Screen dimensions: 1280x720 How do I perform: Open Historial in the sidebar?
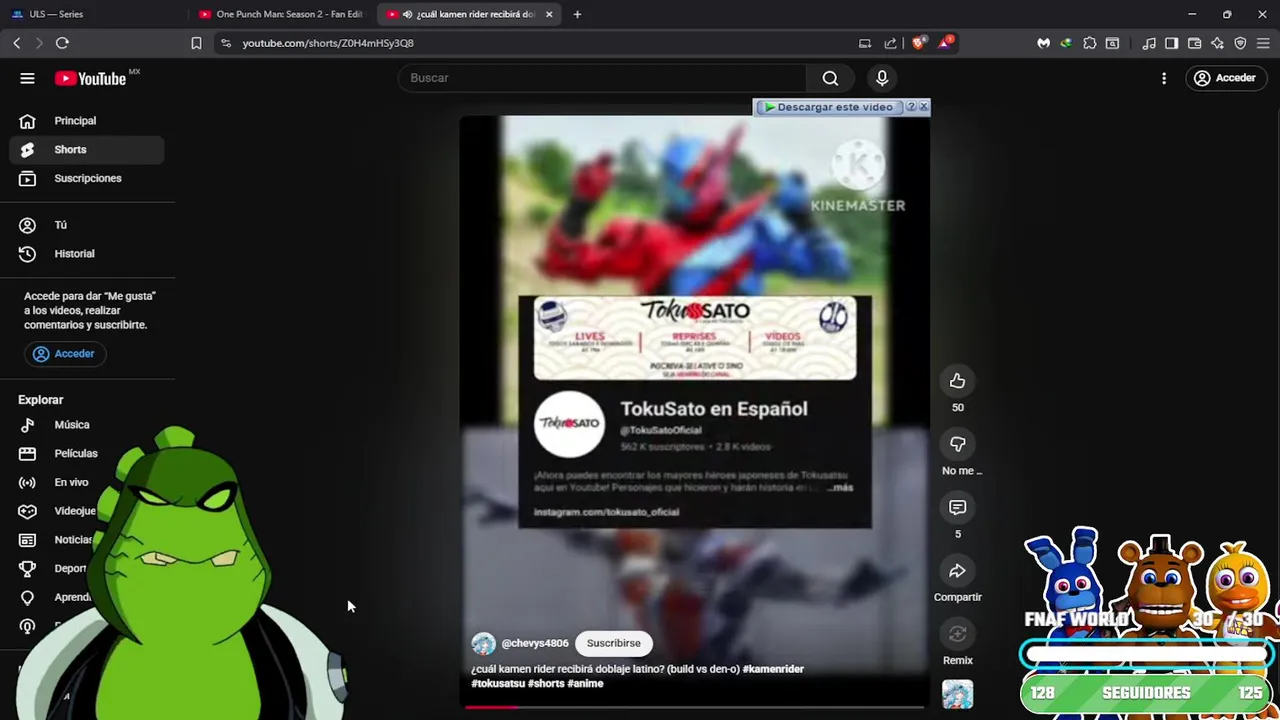point(88,254)
